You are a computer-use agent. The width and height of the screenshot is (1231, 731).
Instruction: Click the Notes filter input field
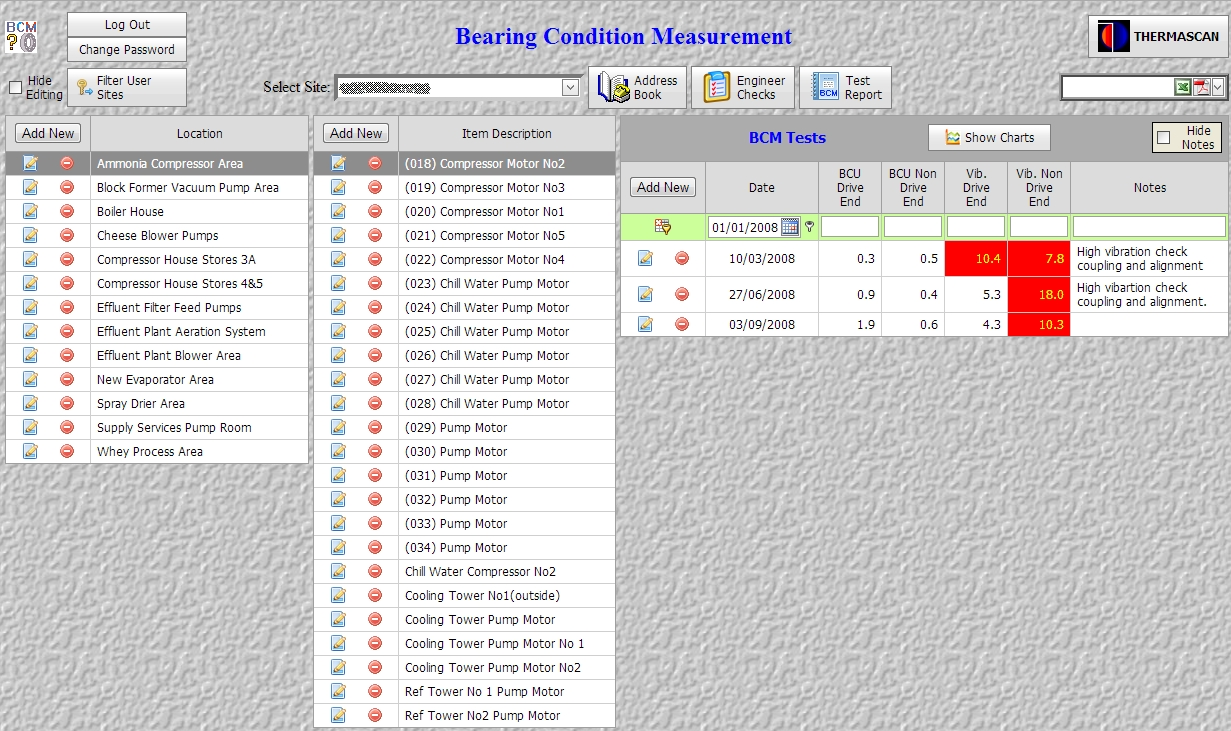pyautogui.click(x=1149, y=227)
